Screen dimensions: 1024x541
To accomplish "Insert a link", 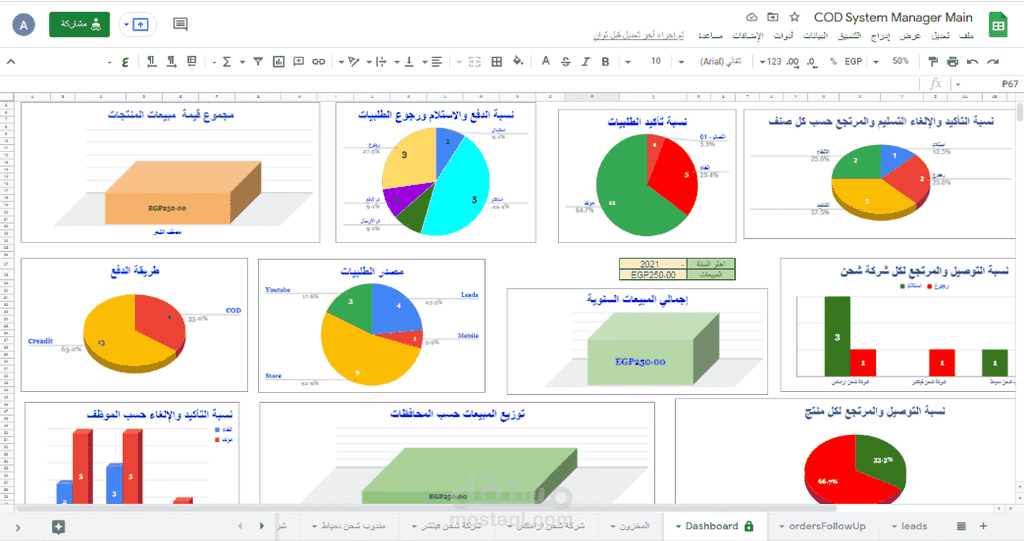I will tap(318, 61).
